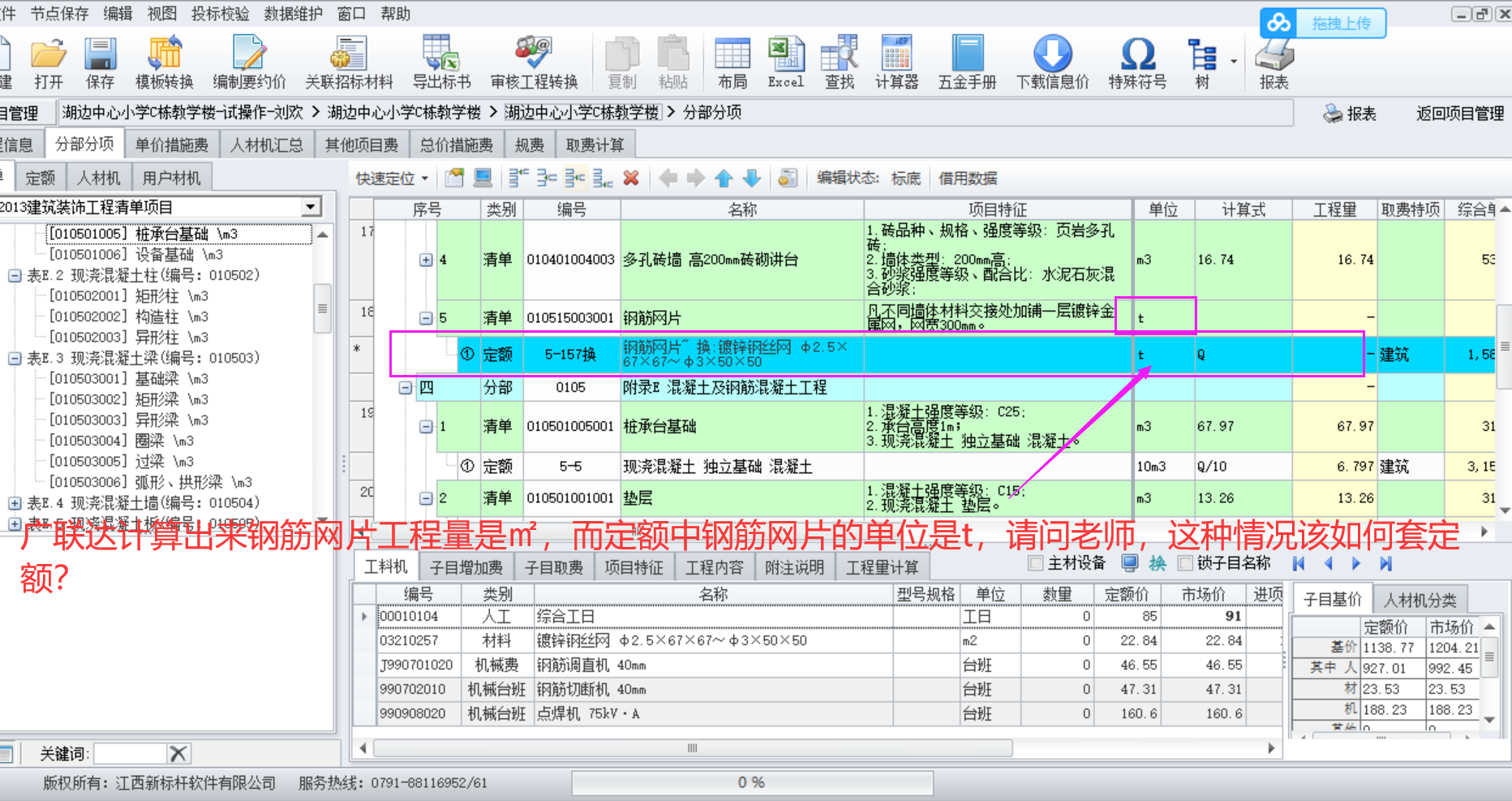1512x801 pixels.
Task: Switch to the 取费计算 tab
Action: click(595, 144)
